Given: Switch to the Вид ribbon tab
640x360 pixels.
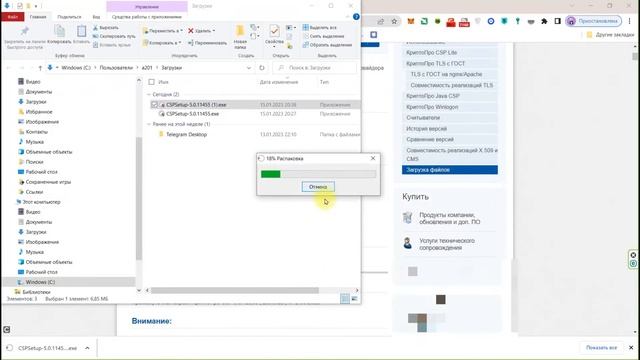Looking at the screenshot, I should coord(96,17).
